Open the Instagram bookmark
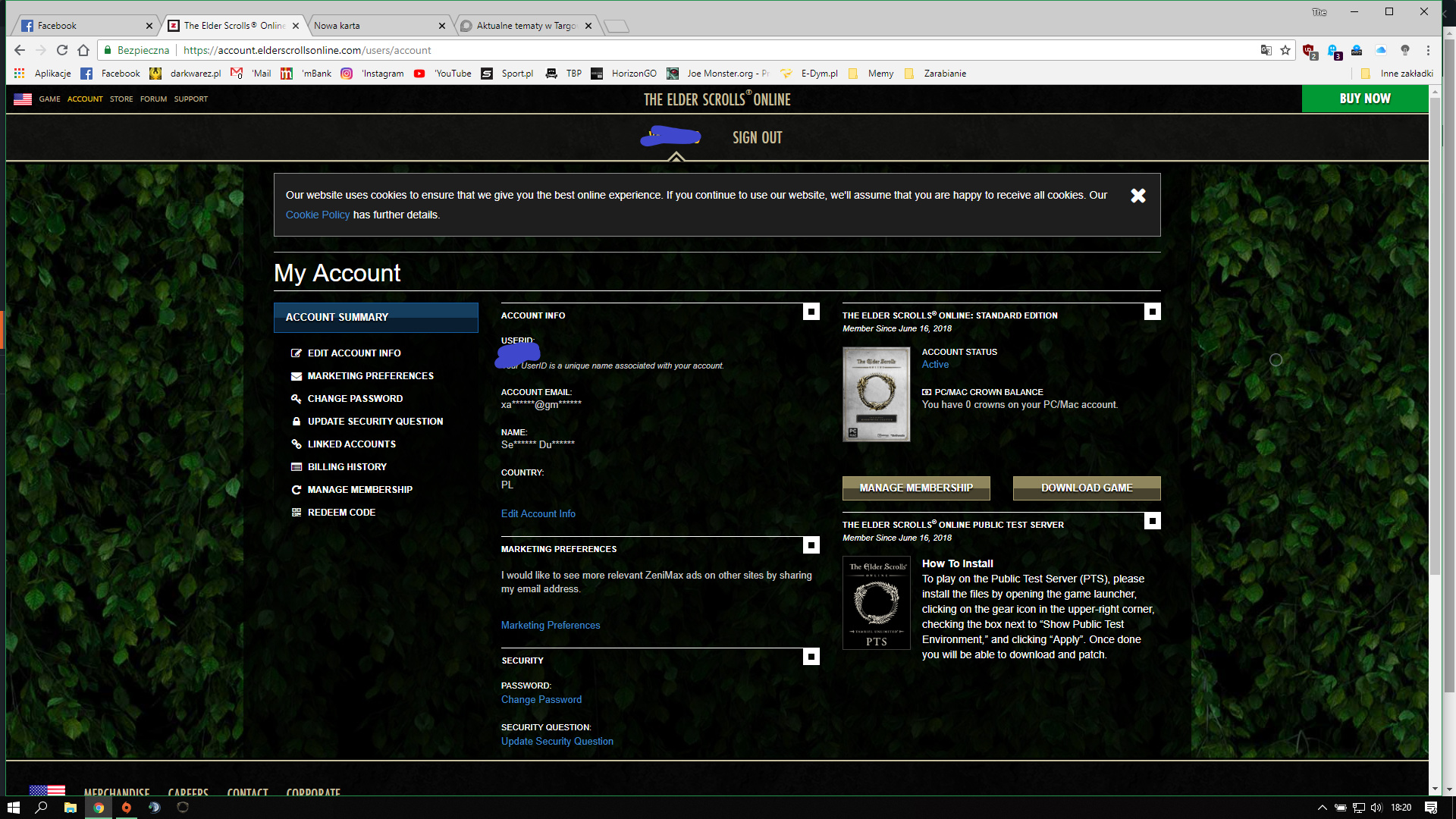The image size is (1456, 819). (x=372, y=74)
